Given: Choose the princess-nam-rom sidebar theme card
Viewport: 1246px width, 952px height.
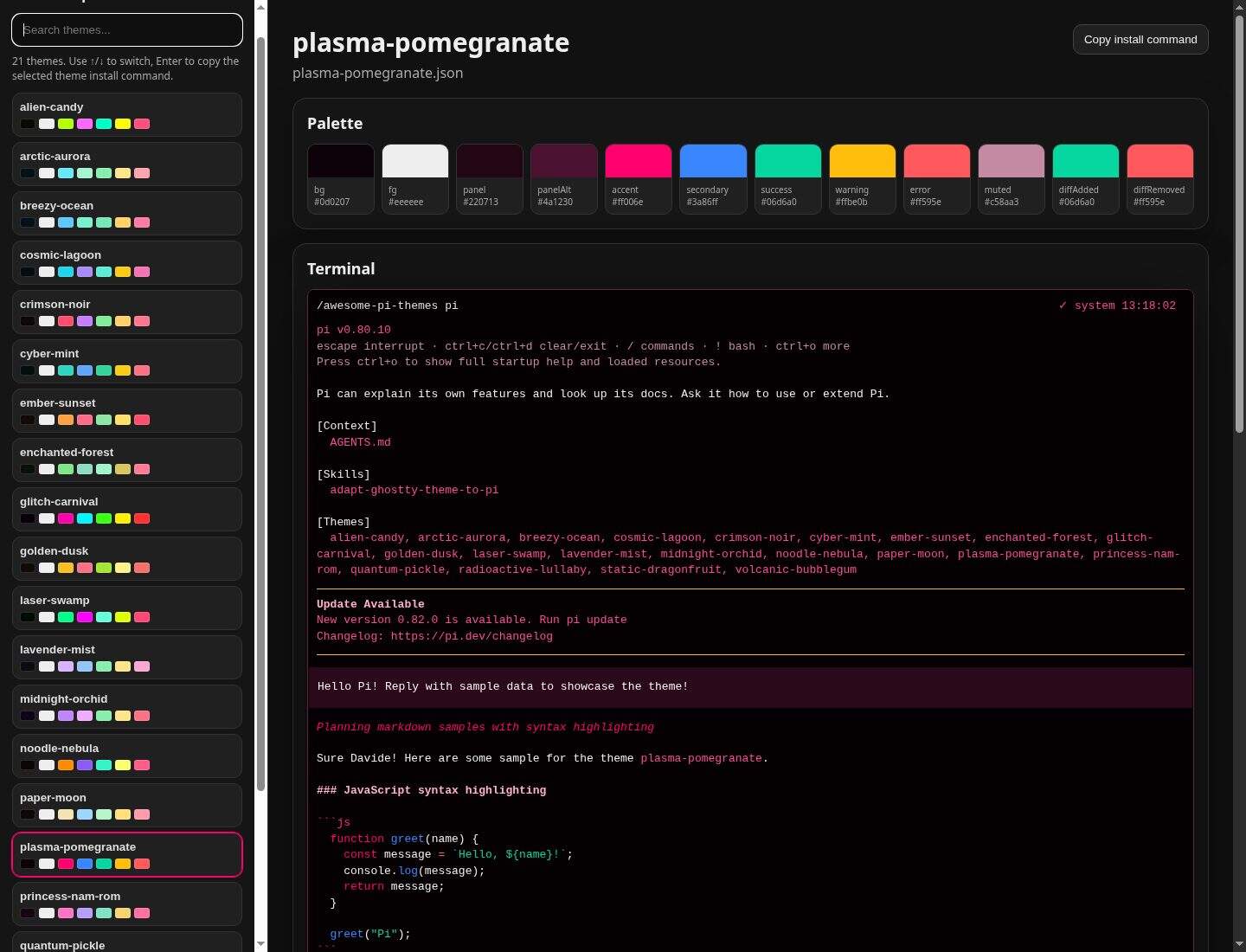Looking at the screenshot, I should tap(127, 904).
